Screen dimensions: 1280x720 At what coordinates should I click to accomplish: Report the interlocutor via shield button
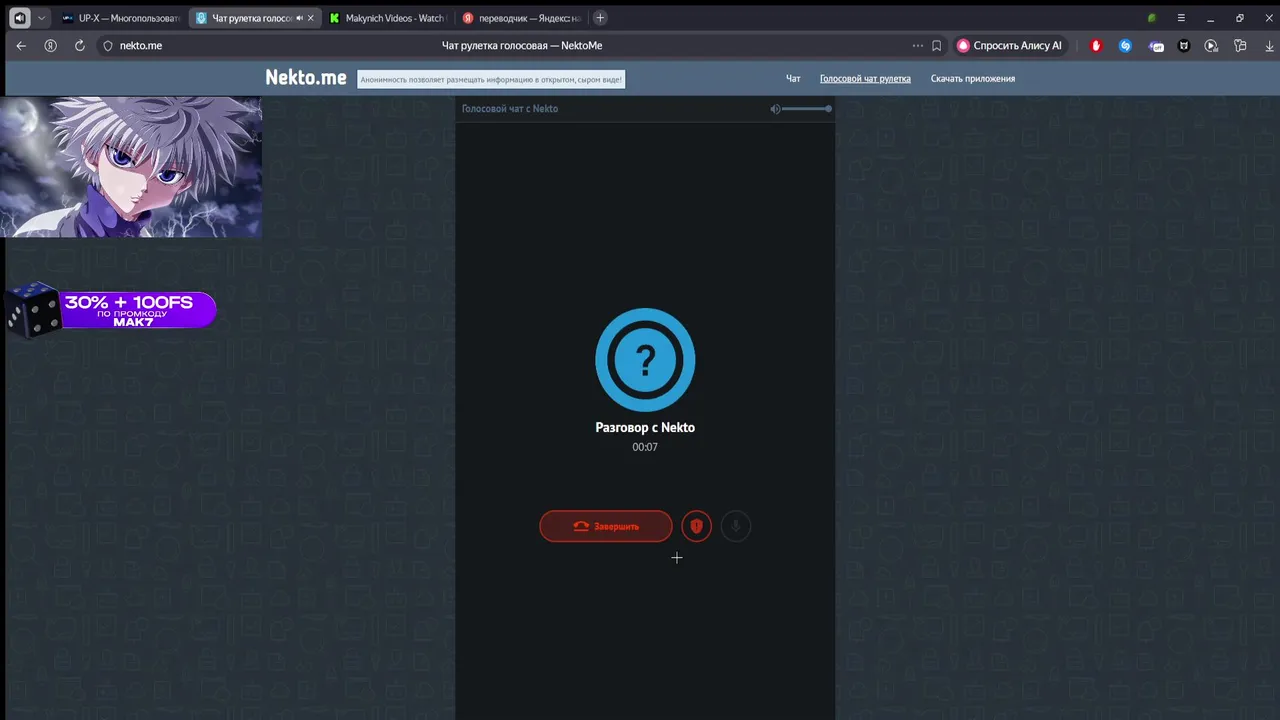coord(697,526)
